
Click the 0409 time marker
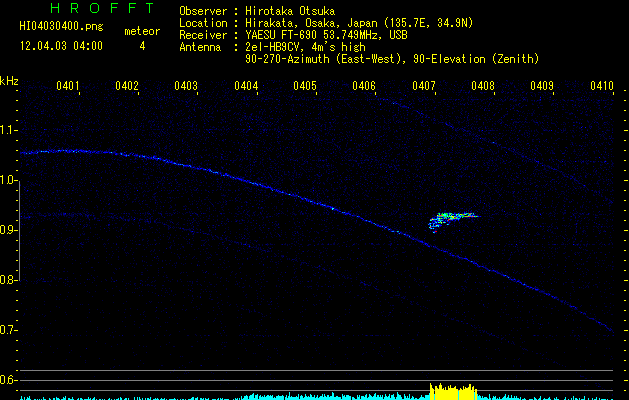coord(542,86)
